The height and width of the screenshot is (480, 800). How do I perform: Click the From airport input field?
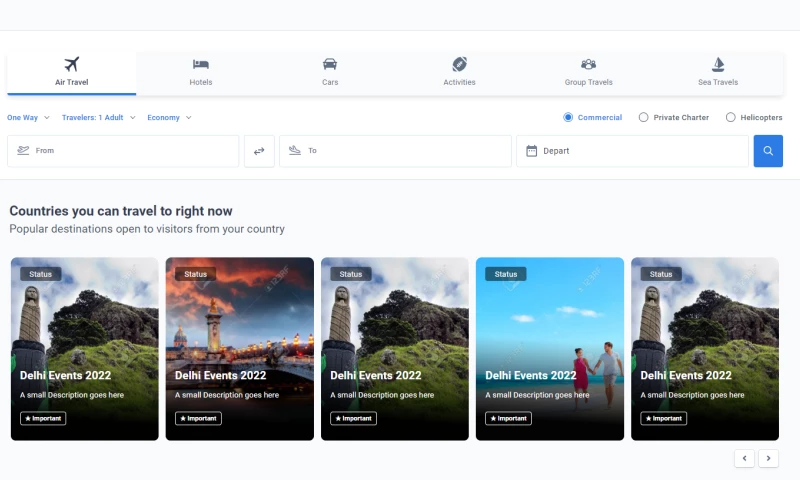[x=123, y=151]
